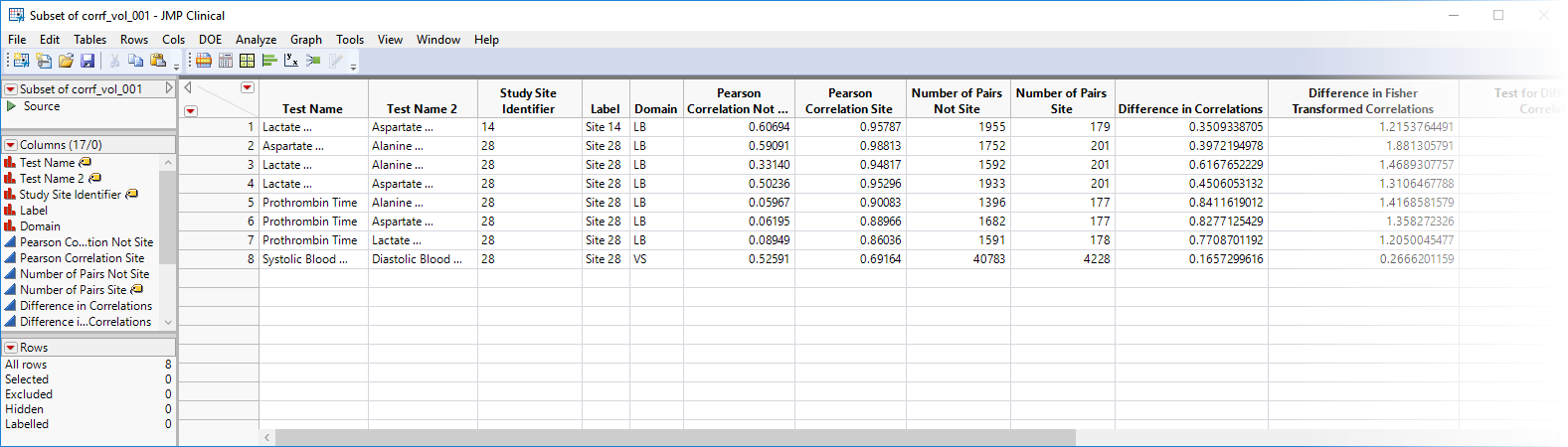Run the Source script green triangle
The image size is (1568, 447).
[x=12, y=106]
